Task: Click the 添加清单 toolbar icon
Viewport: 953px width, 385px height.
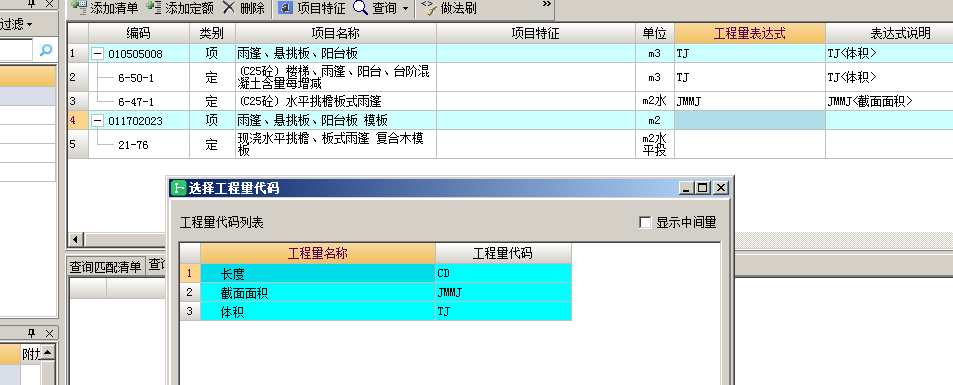Action: [79, 8]
